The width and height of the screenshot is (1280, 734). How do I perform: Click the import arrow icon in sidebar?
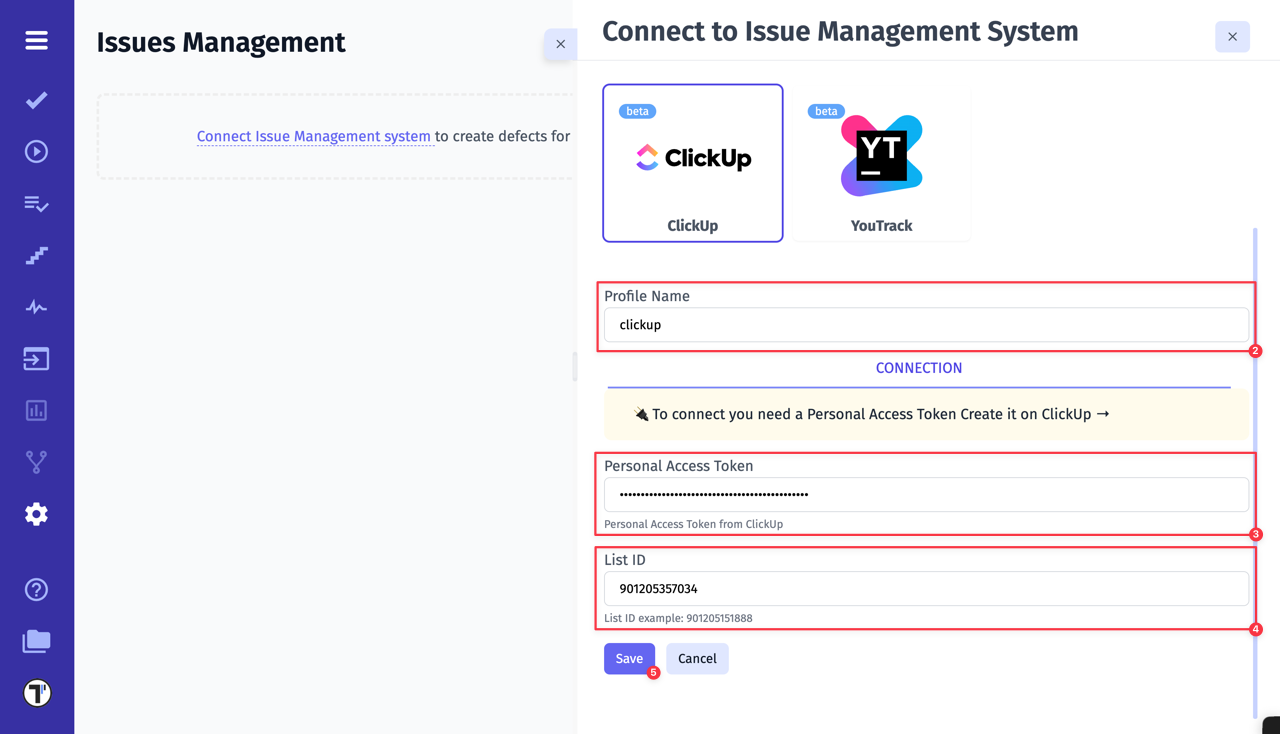[36, 358]
